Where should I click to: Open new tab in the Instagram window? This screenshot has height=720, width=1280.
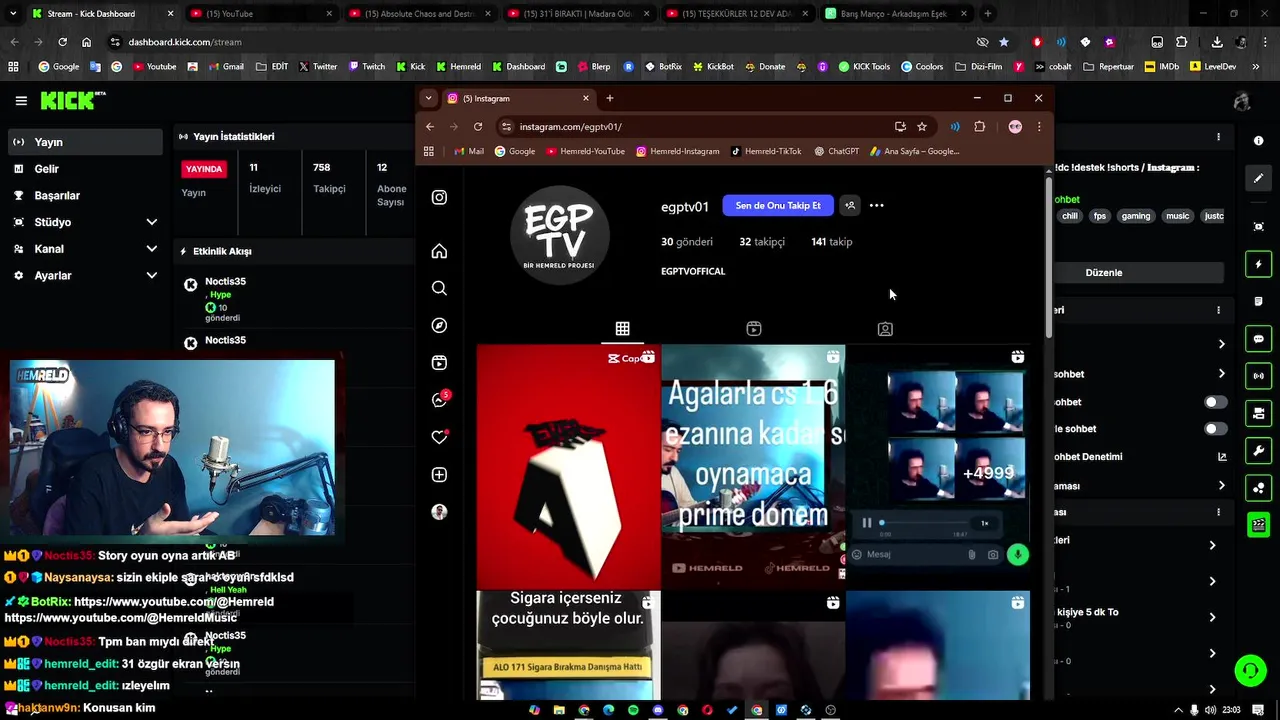pos(609,98)
